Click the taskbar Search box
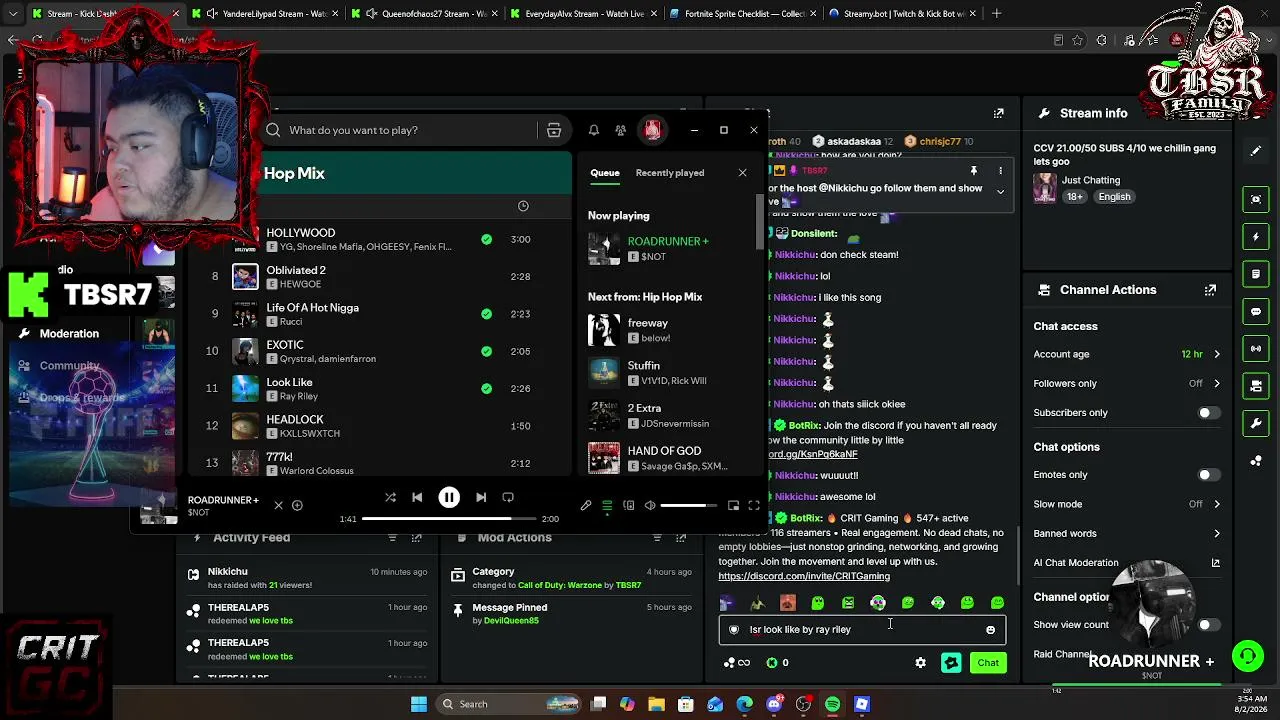 506,704
